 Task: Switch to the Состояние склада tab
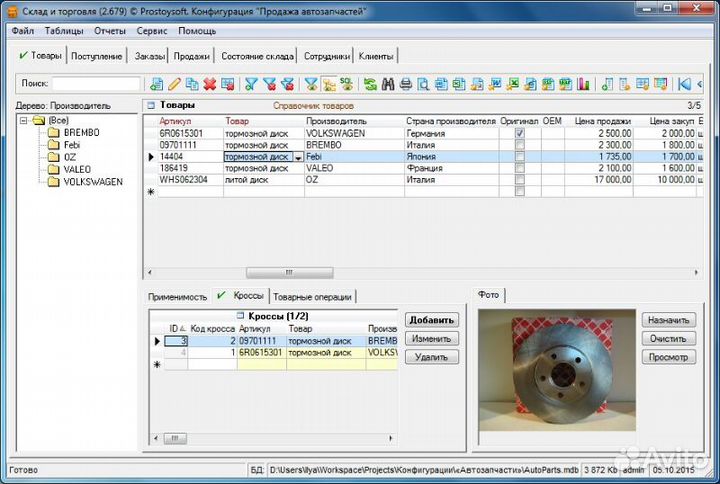tap(257, 57)
